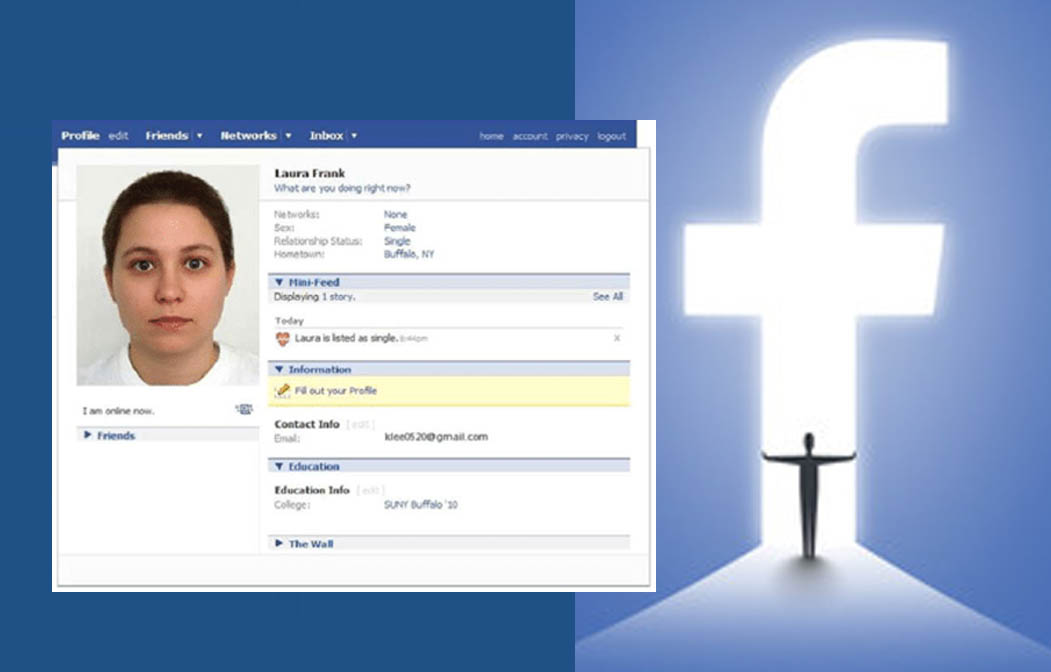Expand The Wall section
This screenshot has height=672, width=1051.
[279, 543]
